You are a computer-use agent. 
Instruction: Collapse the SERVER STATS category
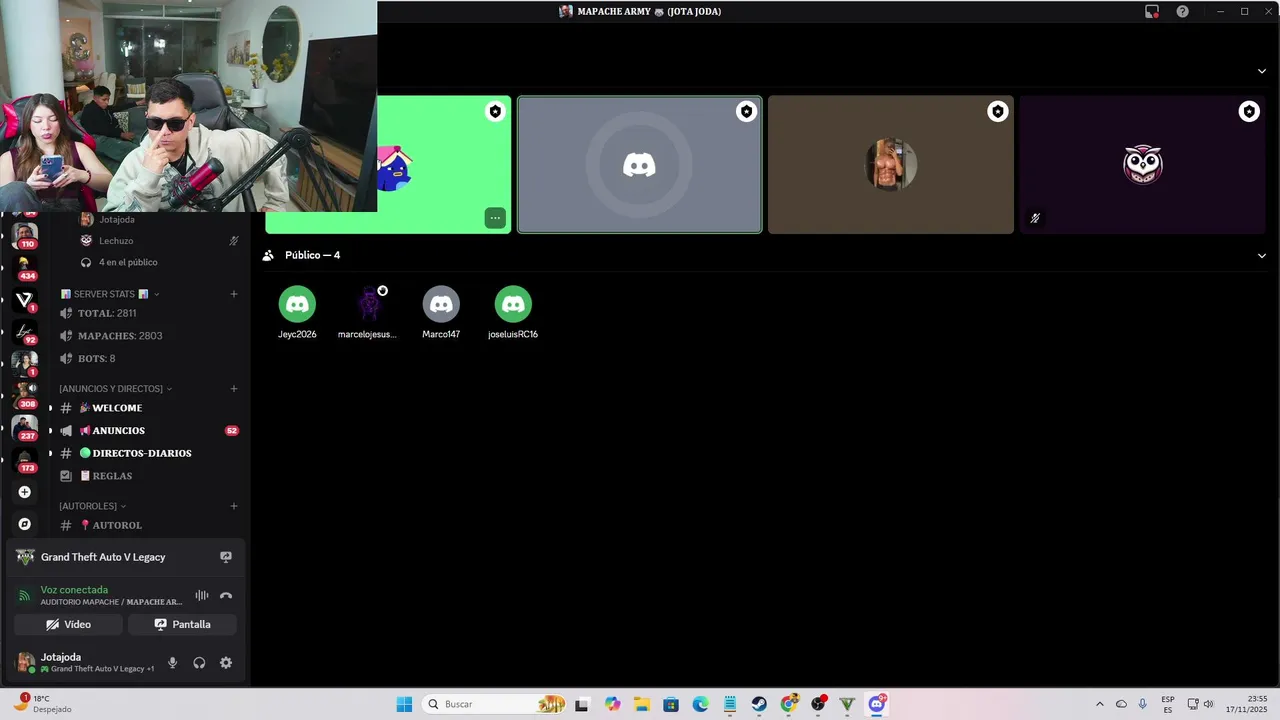[x=110, y=294]
